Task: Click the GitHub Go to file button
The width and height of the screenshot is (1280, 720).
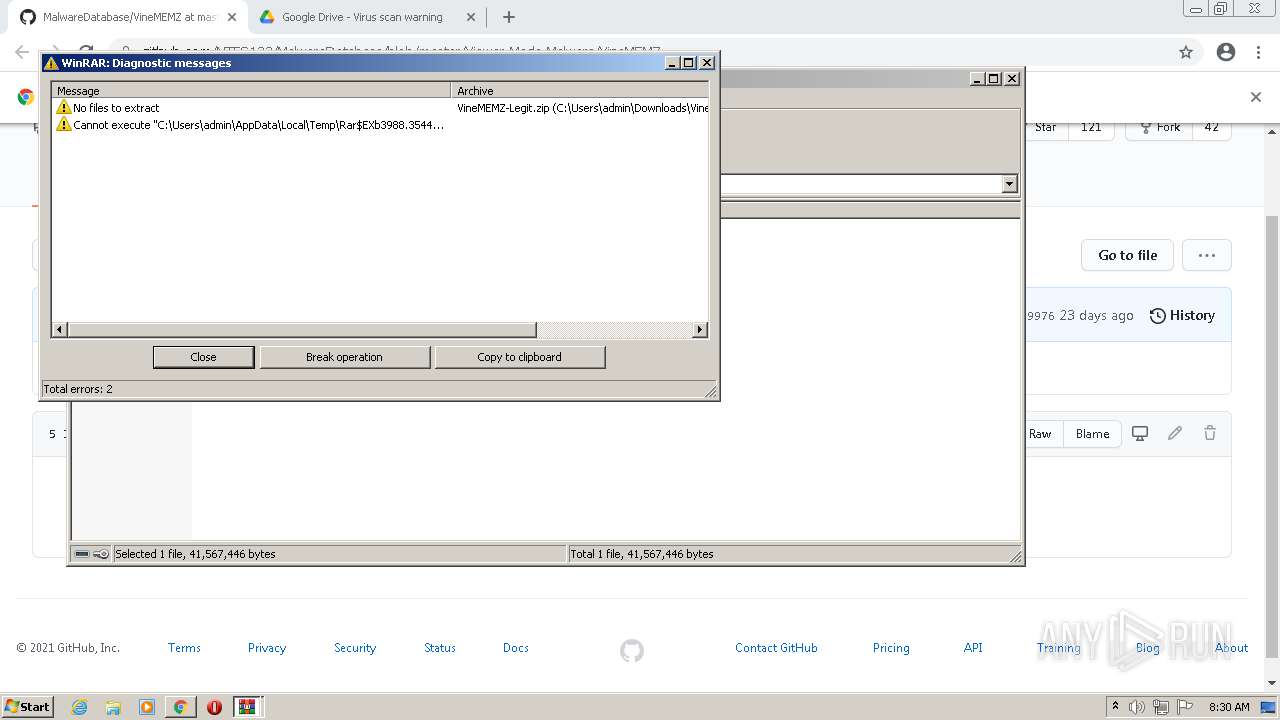Action: [x=1127, y=255]
